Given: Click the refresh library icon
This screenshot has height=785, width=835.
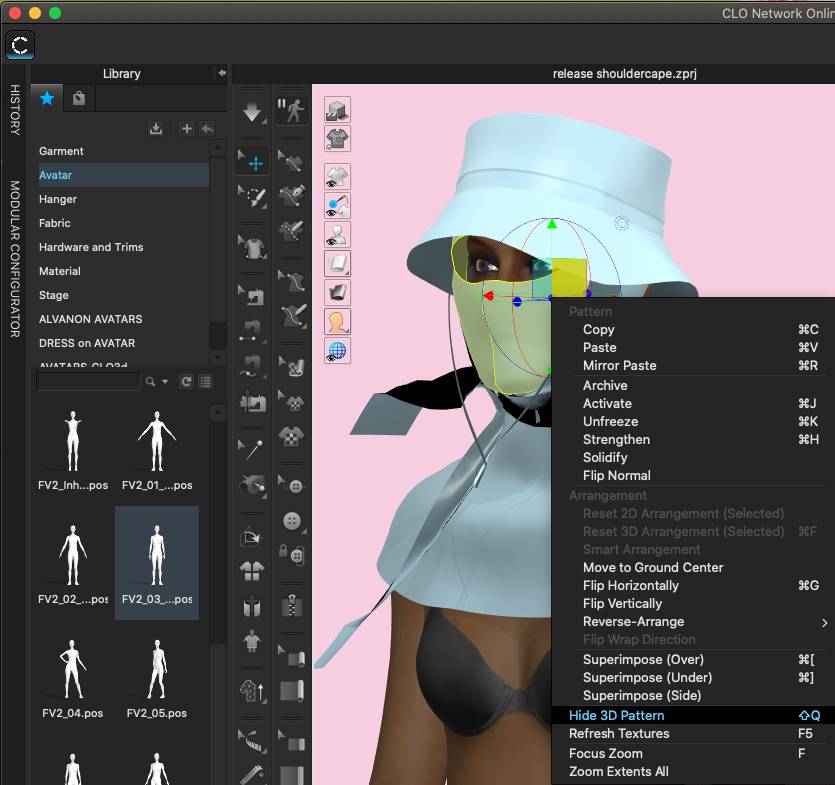Looking at the screenshot, I should pos(186,381).
